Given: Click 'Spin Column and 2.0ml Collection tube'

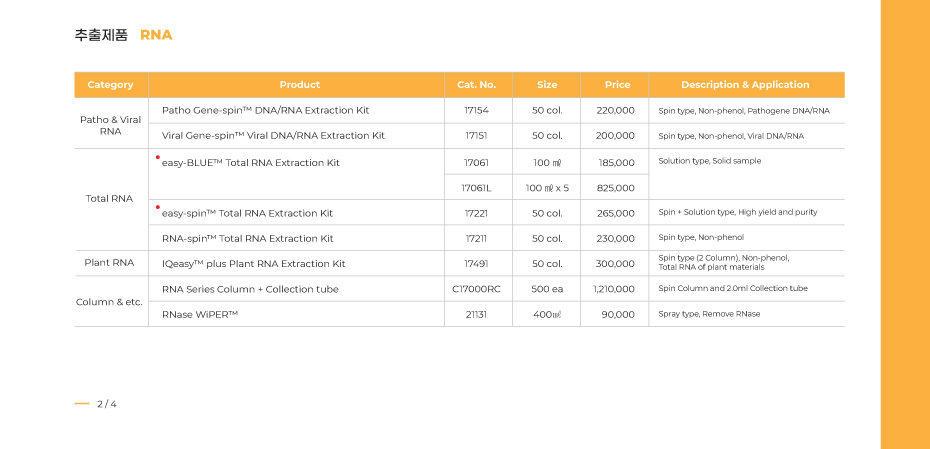Looking at the screenshot, I should coord(732,288).
